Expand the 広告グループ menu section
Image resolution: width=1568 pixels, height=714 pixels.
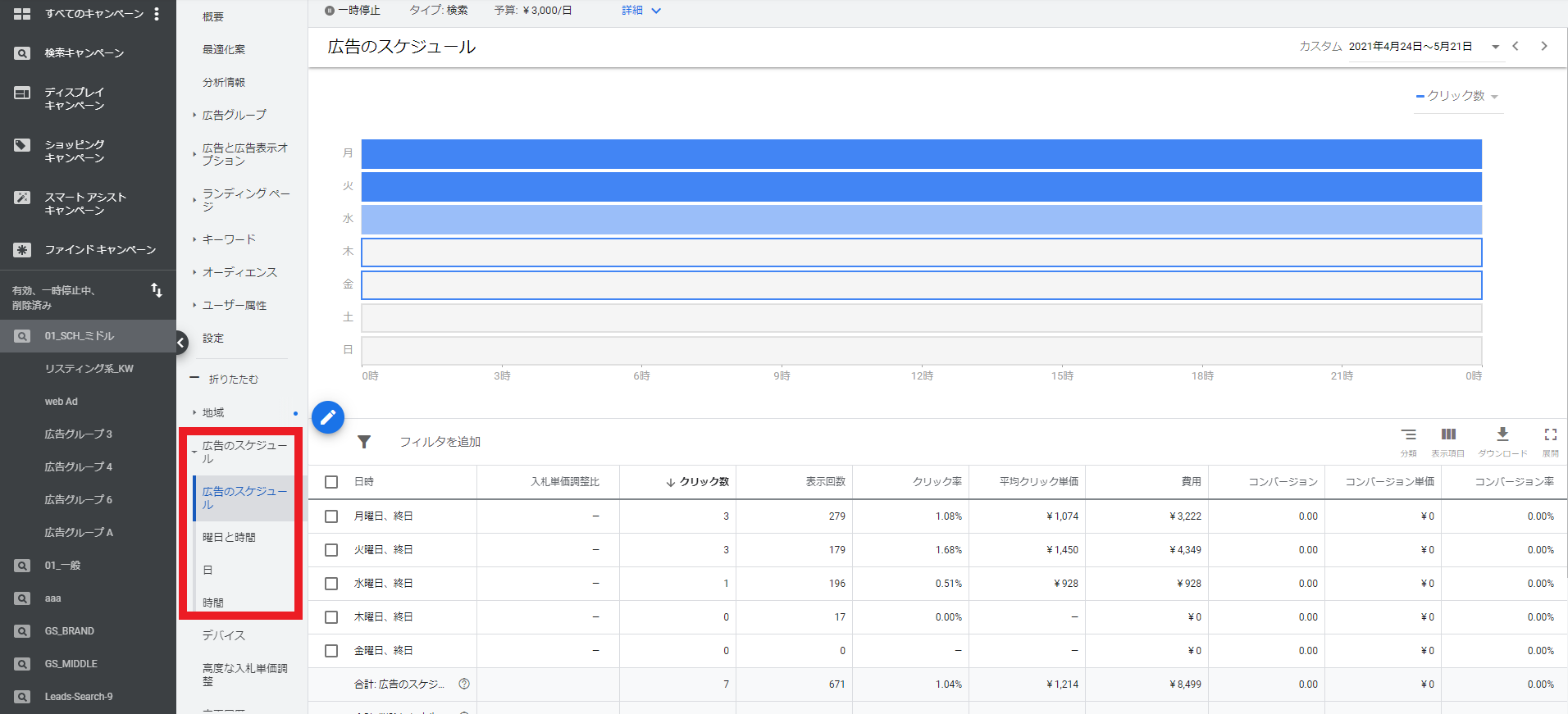point(194,116)
